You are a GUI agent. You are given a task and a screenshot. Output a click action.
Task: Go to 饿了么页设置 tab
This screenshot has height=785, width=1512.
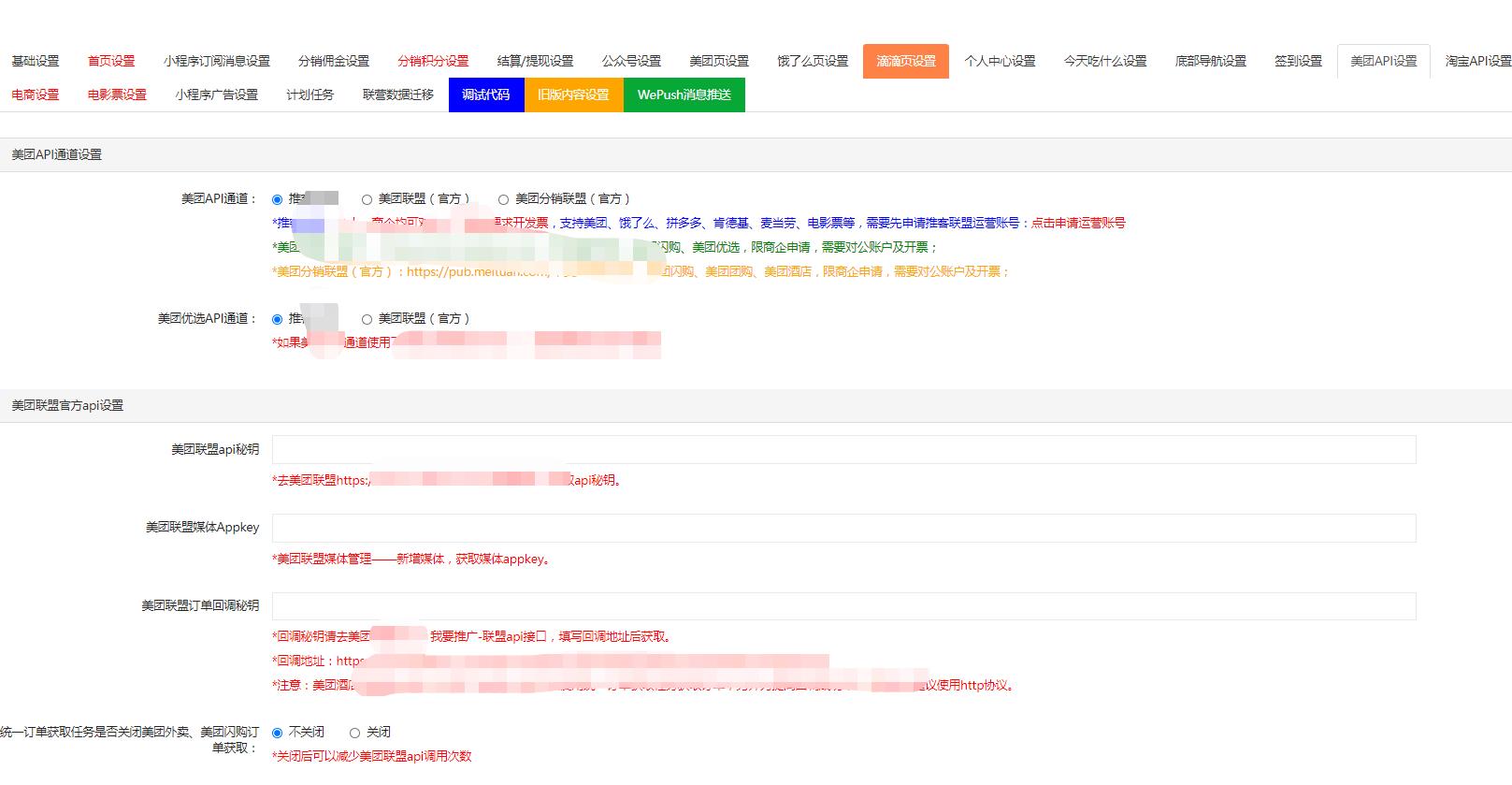pyautogui.click(x=814, y=61)
